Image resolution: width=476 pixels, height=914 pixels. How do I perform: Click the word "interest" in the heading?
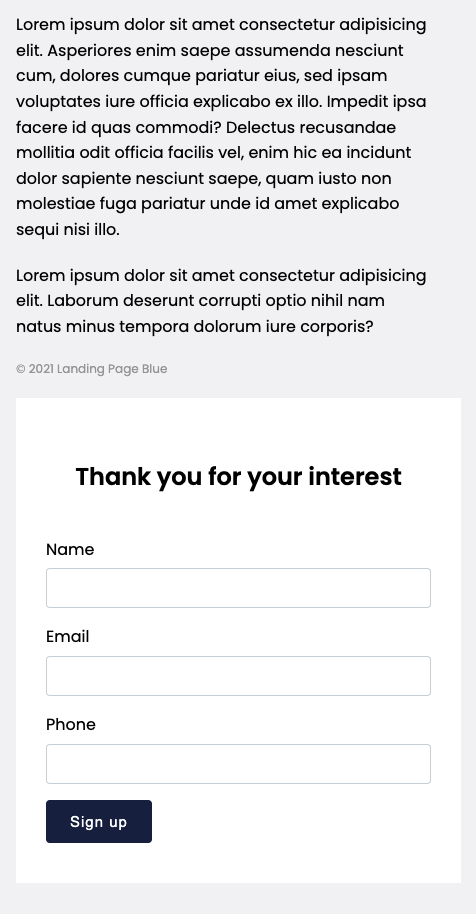pyautogui.click(x=355, y=477)
